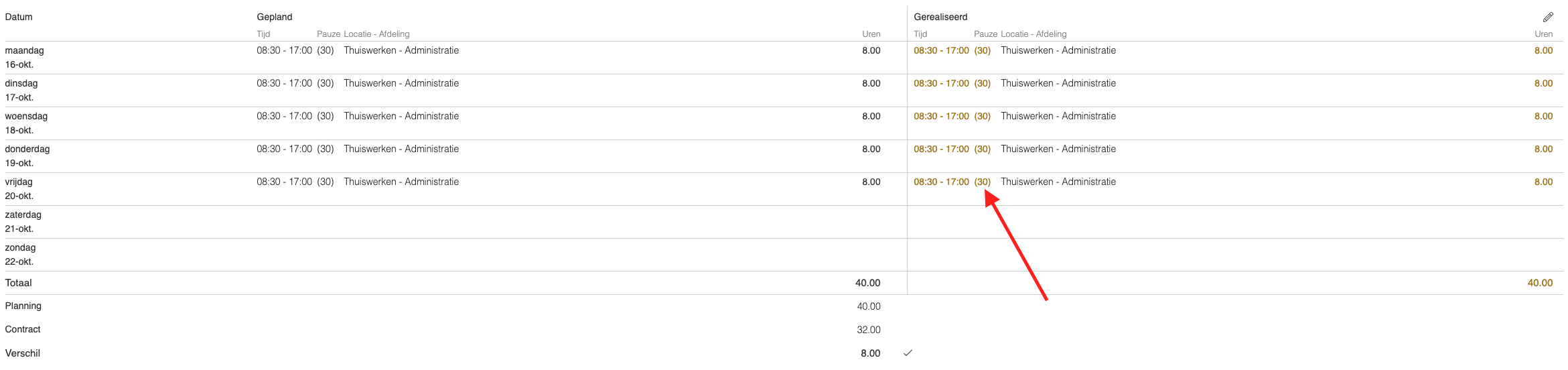The image size is (1568, 370).
Task: Click Monday's realized hours 8.00
Action: pos(1543,50)
